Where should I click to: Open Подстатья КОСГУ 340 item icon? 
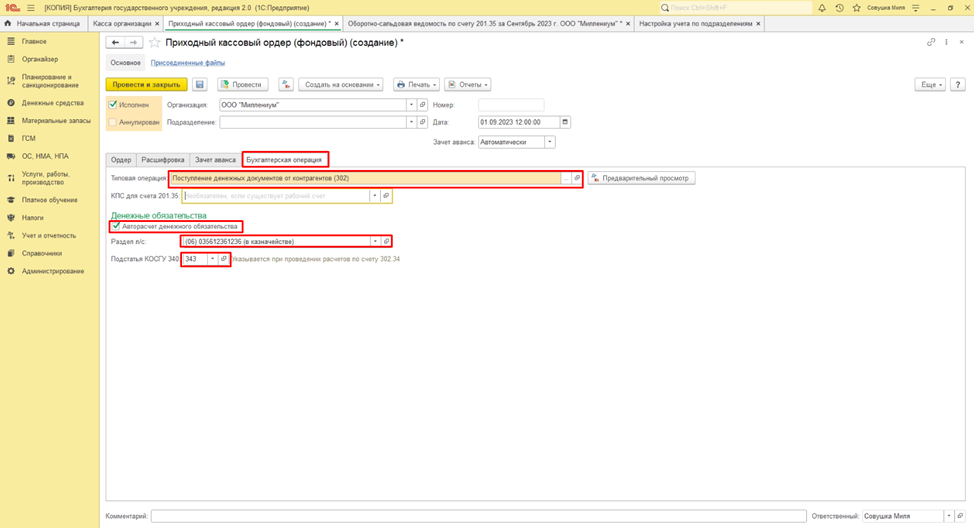click(x=224, y=259)
